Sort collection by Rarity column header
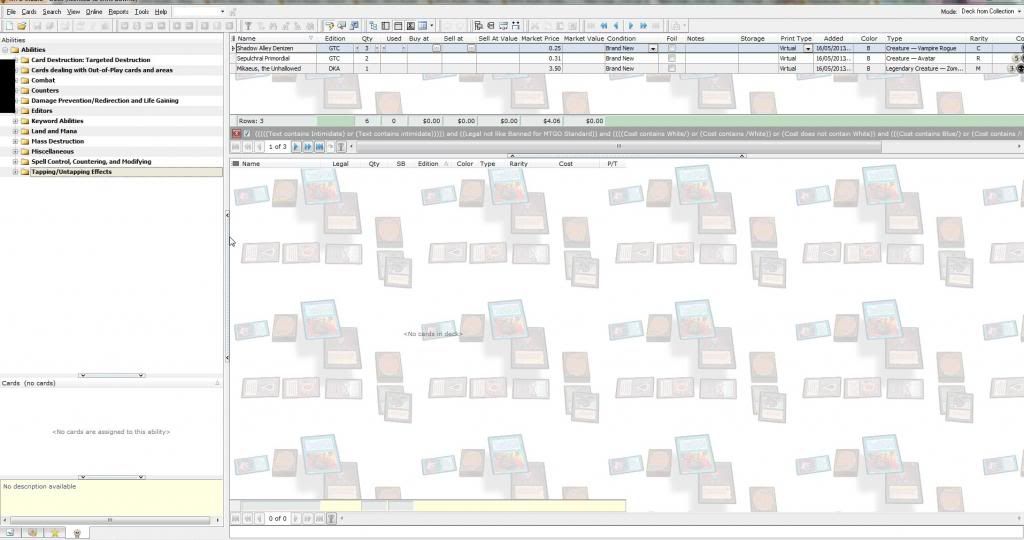 (978, 39)
